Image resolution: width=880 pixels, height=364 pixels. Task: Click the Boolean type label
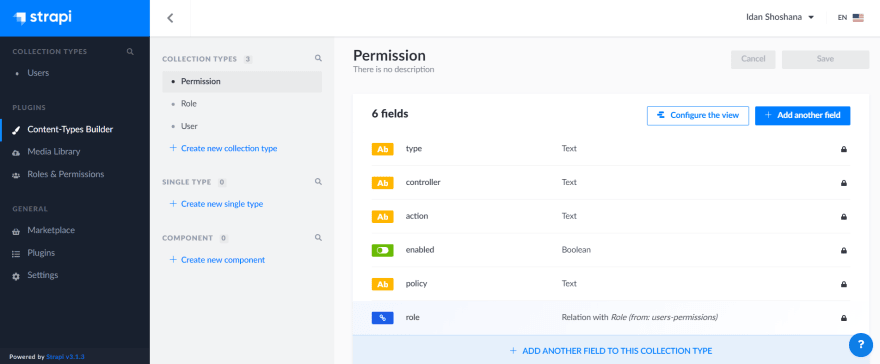[x=576, y=250]
